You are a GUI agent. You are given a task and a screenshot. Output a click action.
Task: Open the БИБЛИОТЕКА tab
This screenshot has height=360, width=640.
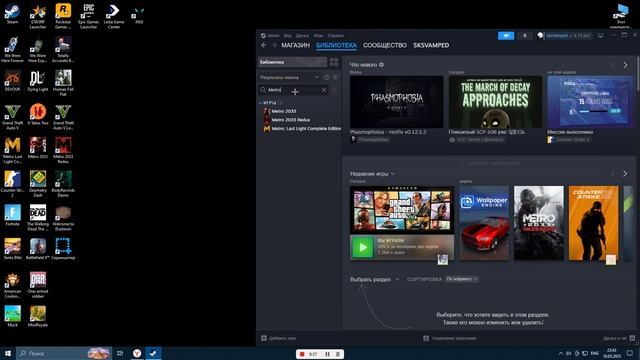coord(336,45)
